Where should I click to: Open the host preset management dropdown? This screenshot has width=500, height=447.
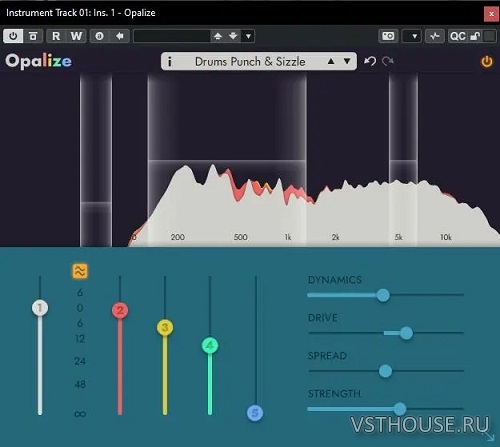pyautogui.click(x=248, y=36)
